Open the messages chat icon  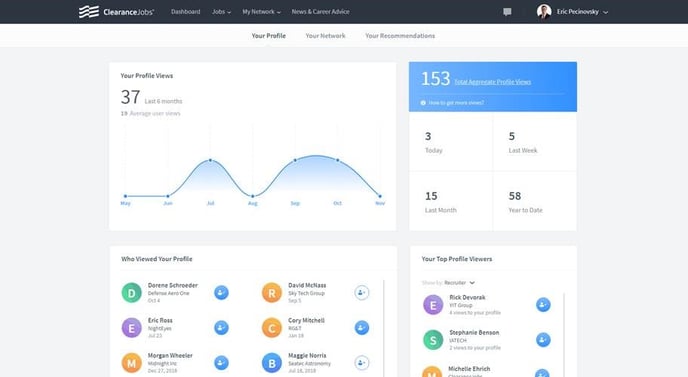point(507,12)
